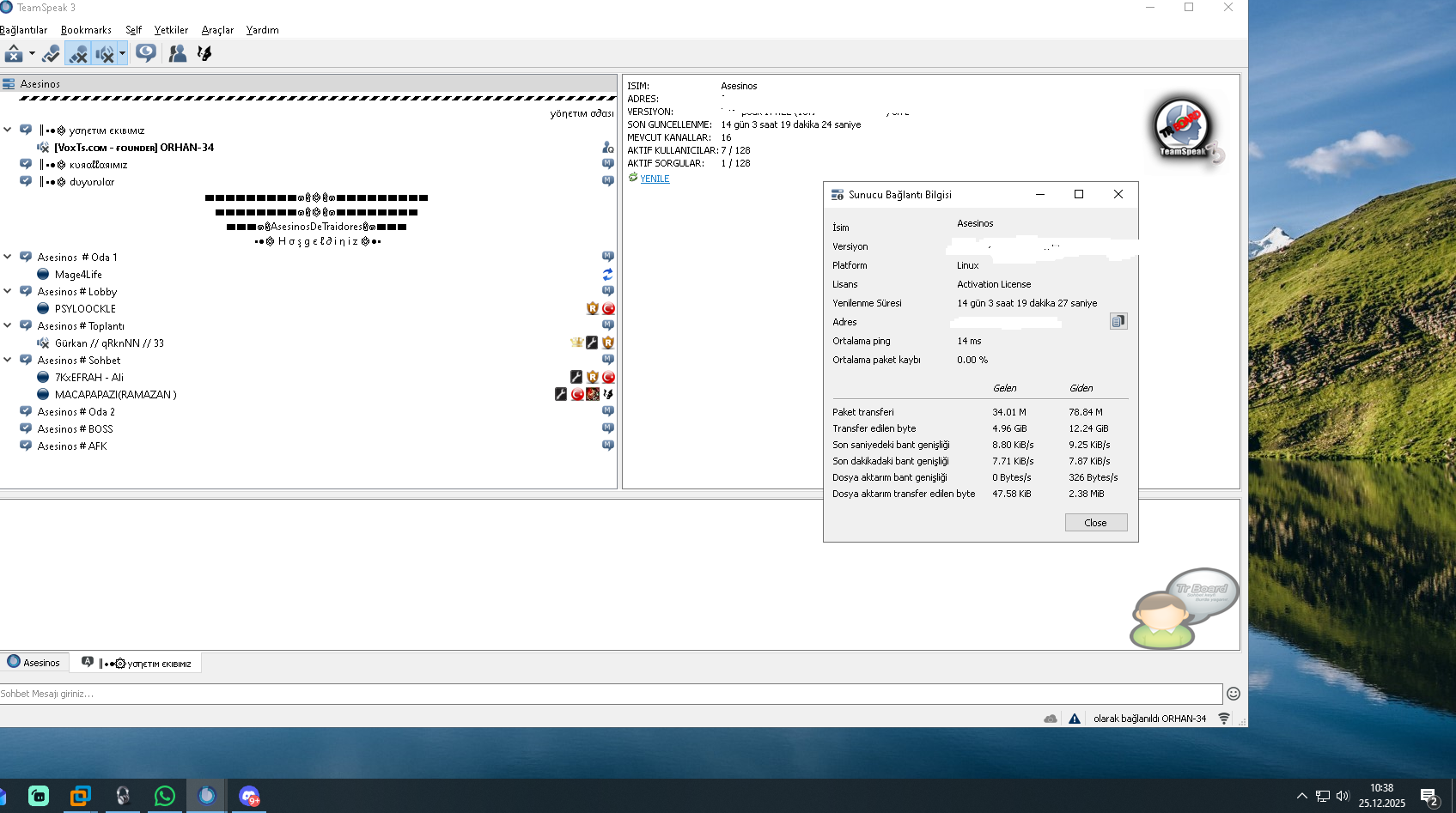This screenshot has height=813, width=1456.
Task: Click the connection signal icon in status bar
Action: tap(1224, 719)
